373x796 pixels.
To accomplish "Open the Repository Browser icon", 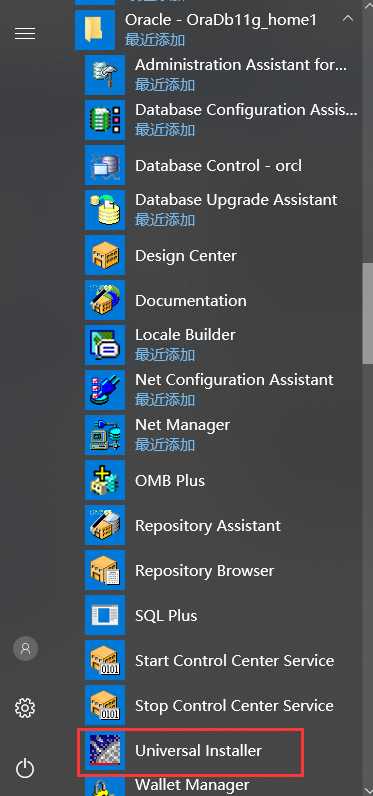I will [105, 571].
